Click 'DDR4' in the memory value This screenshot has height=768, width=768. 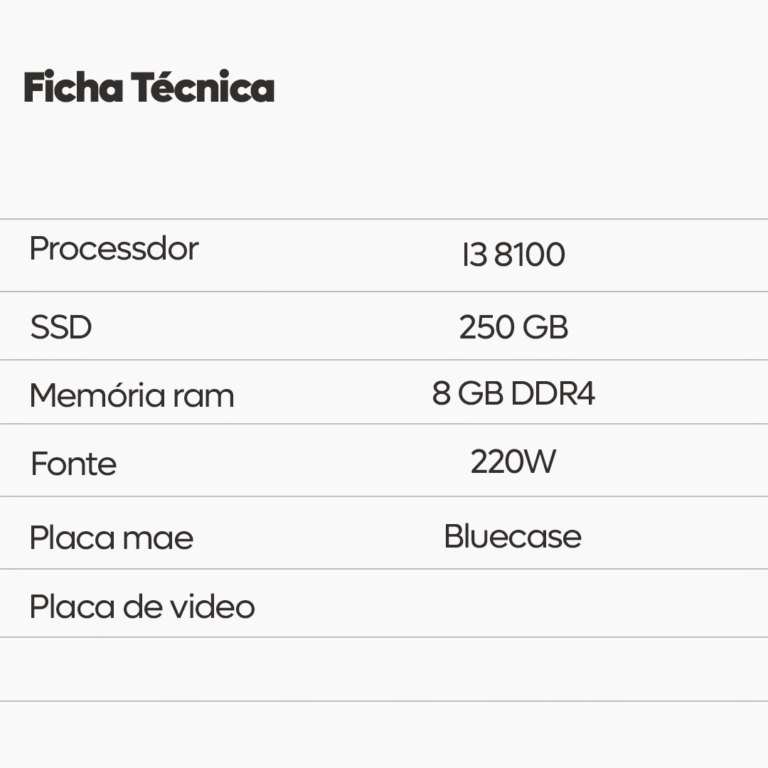click(552, 393)
